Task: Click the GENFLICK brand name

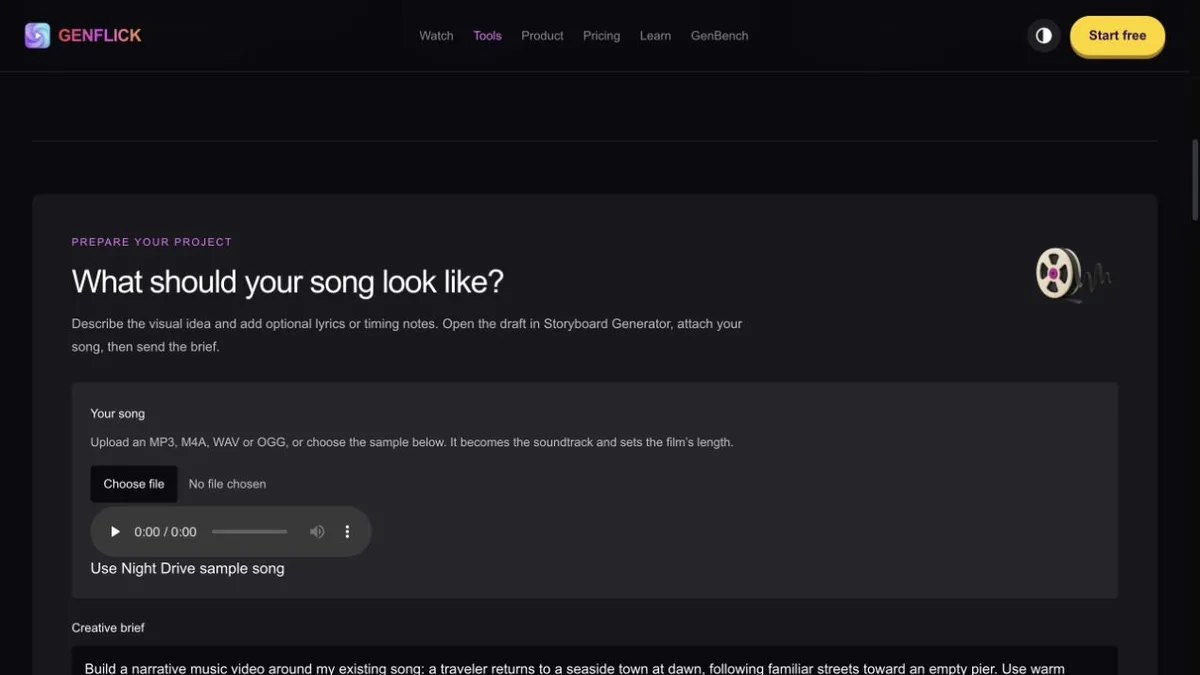Action: (100, 36)
